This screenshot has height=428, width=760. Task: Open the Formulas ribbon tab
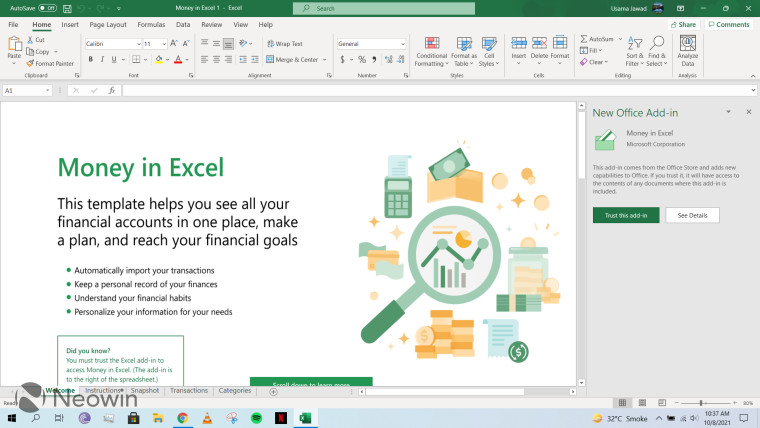[151, 24]
